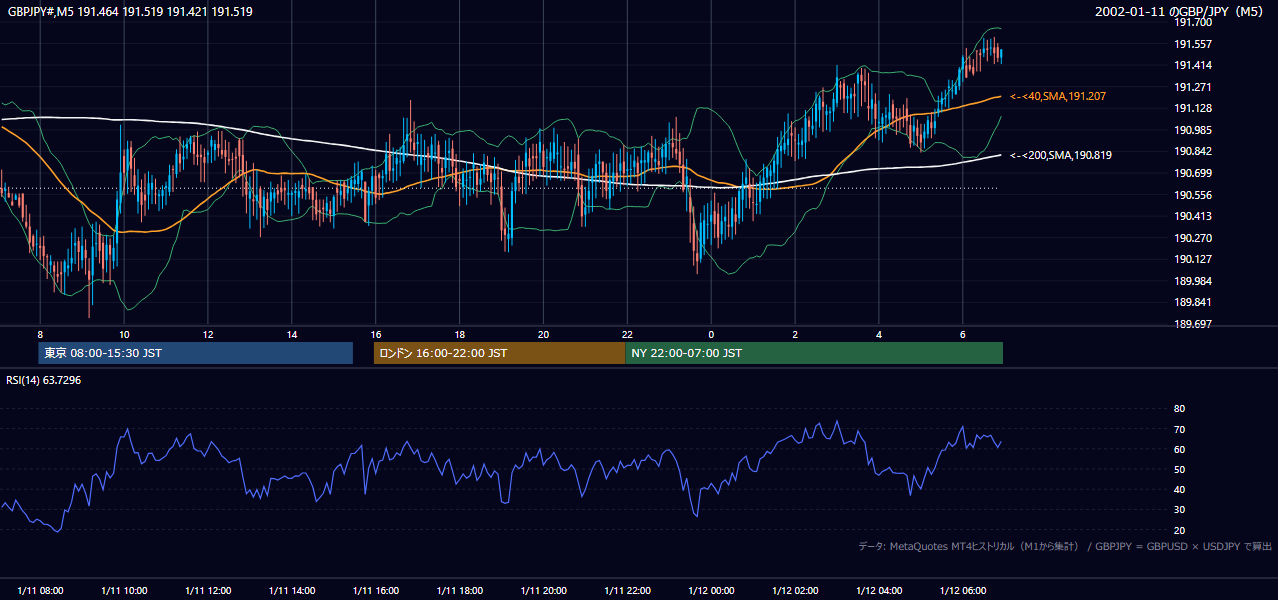
Task: Click price axis label 191.271
Action: click(1193, 87)
